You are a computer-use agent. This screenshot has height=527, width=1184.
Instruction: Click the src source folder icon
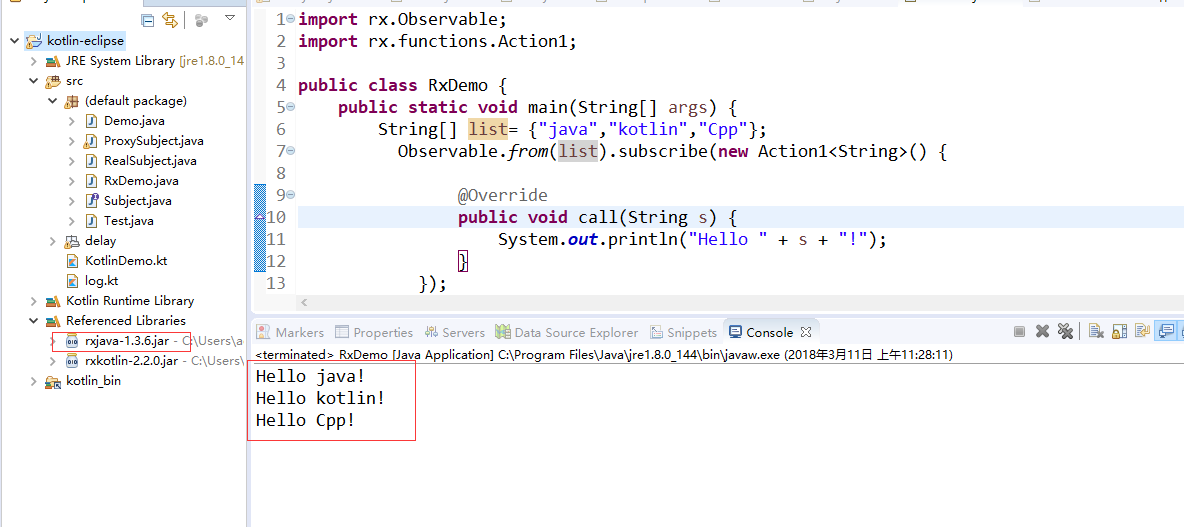point(53,81)
